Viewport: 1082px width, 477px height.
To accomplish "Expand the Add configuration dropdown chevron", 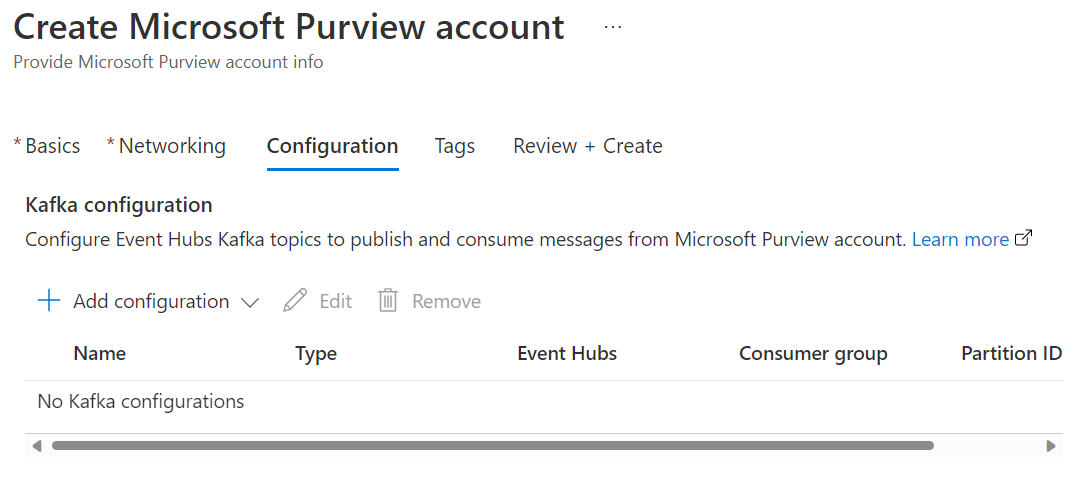I will click(249, 302).
